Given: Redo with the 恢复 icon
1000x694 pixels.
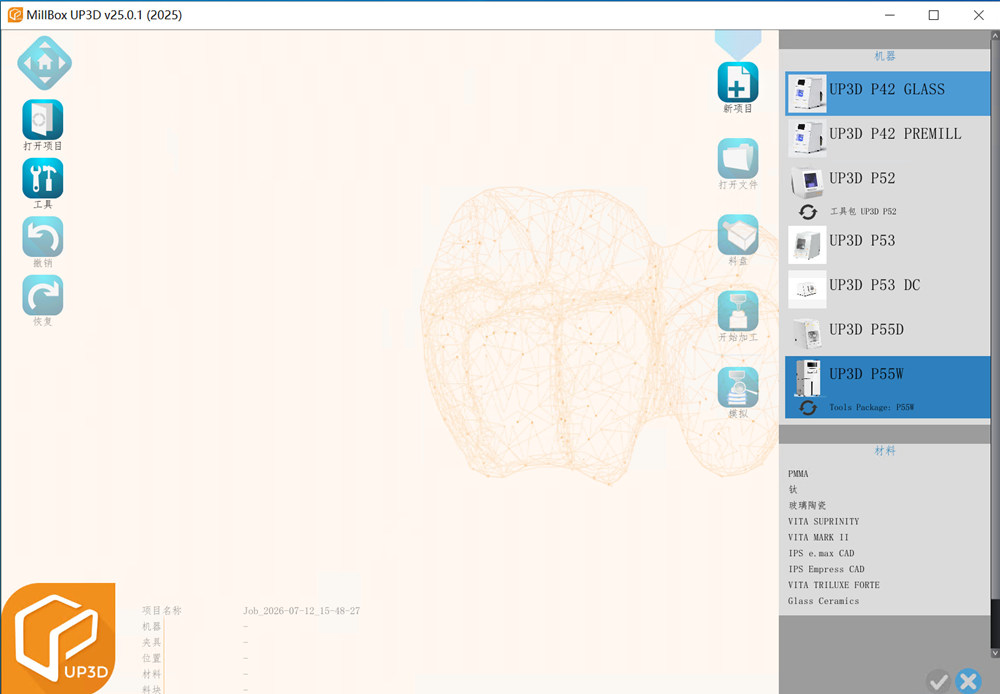Looking at the screenshot, I should coord(43,295).
